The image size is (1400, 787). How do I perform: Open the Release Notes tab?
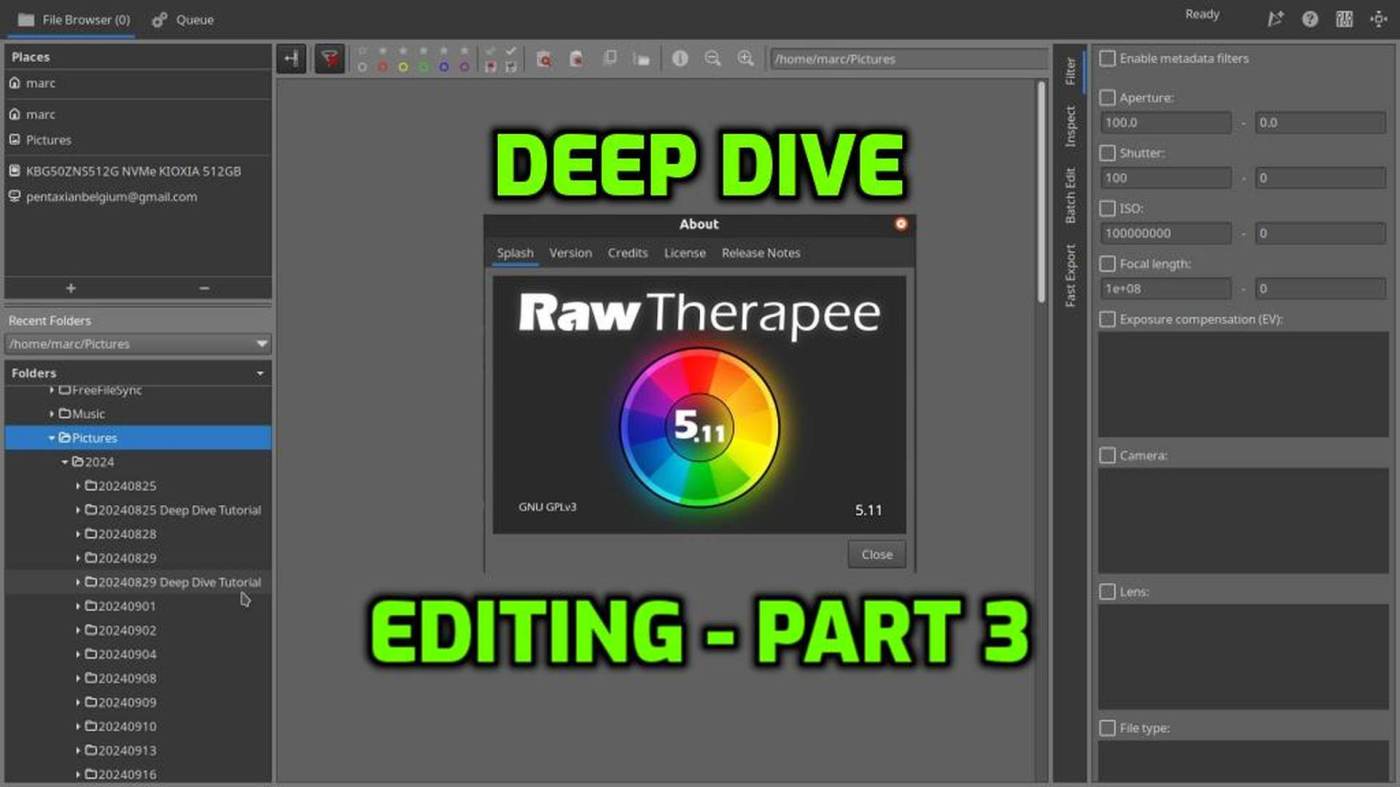point(761,253)
